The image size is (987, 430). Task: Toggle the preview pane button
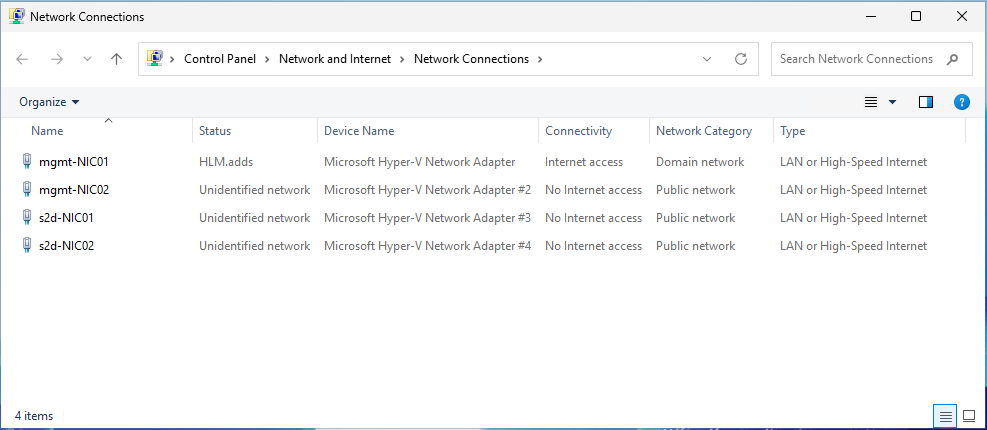pos(925,102)
